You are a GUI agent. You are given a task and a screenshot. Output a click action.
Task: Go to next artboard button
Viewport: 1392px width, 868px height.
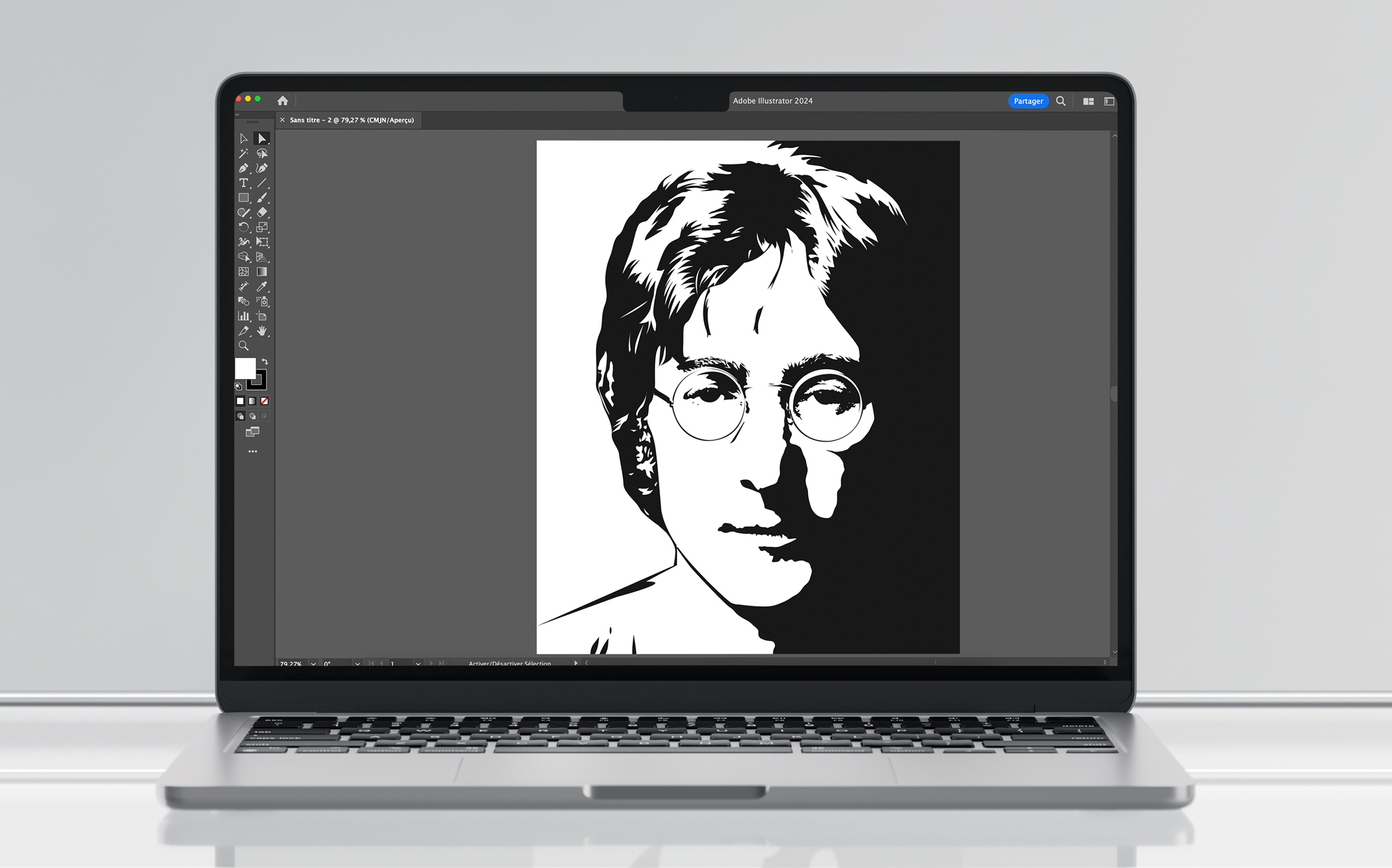click(431, 663)
